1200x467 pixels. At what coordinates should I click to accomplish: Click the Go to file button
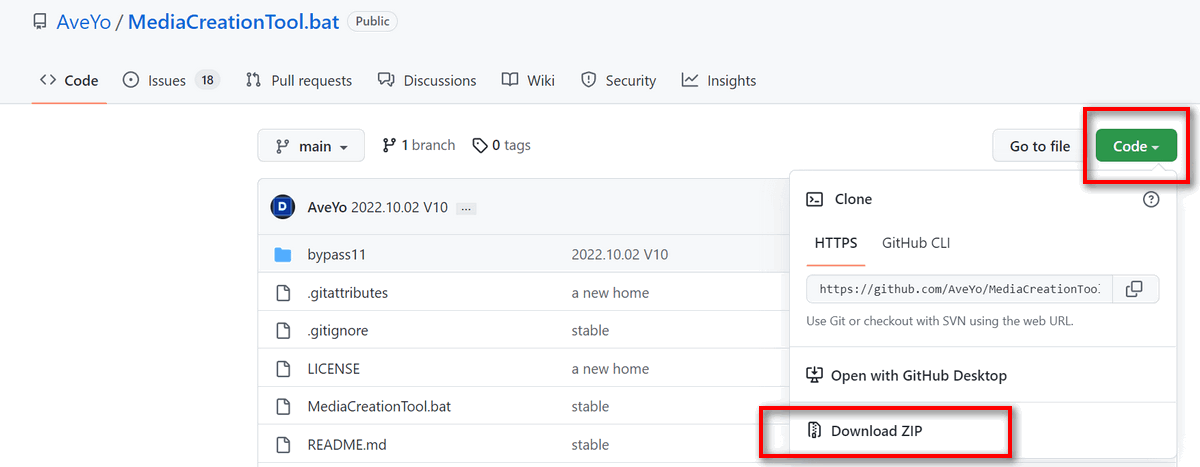pos(1040,146)
